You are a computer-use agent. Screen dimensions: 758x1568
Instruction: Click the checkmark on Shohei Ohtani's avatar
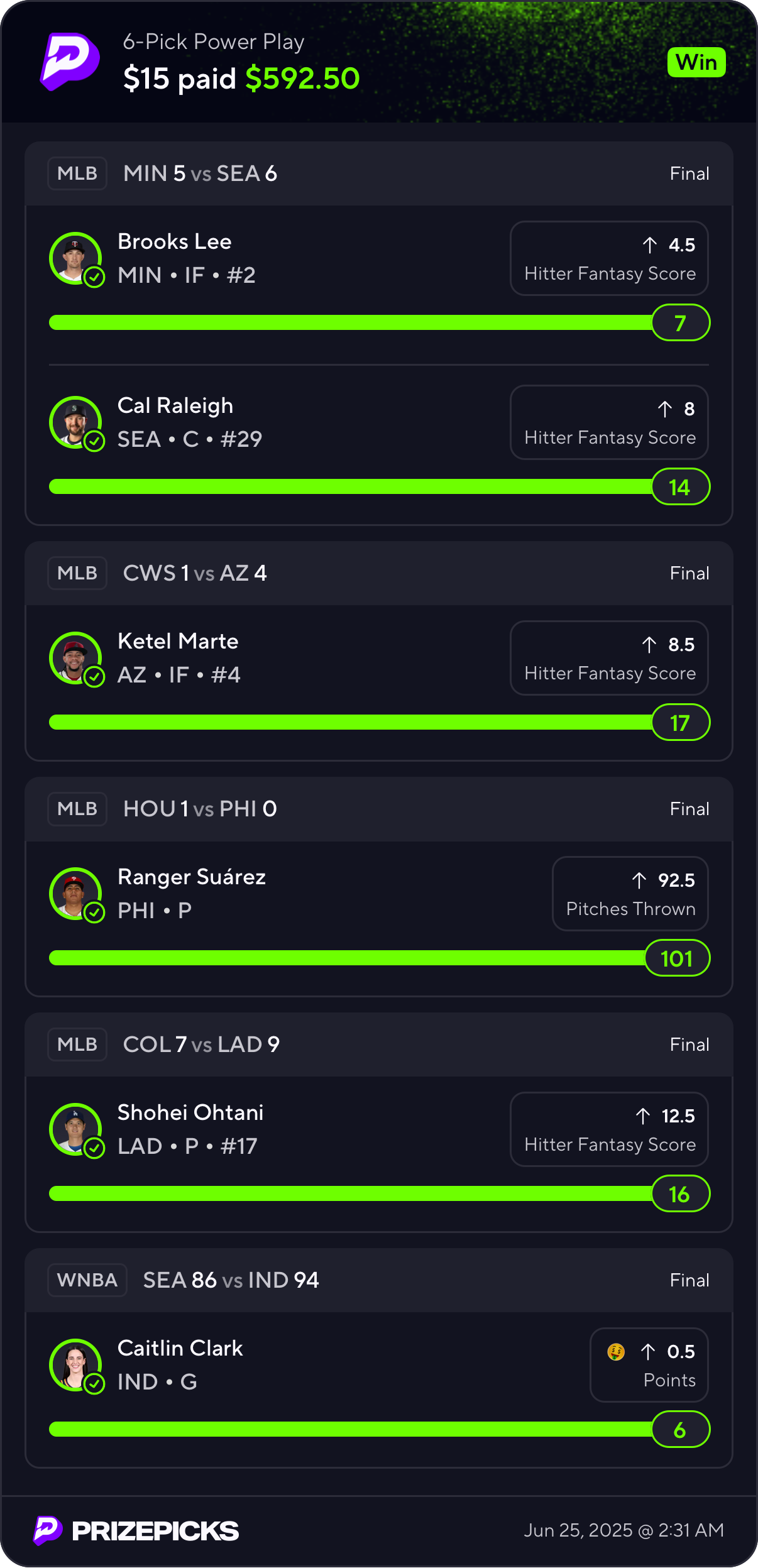click(94, 1148)
